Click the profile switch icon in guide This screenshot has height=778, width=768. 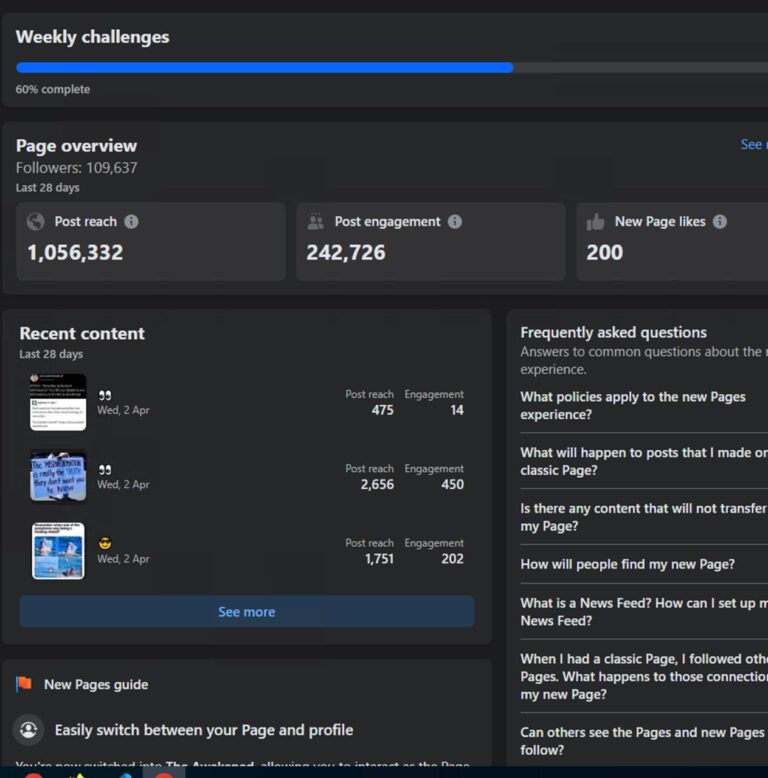point(29,729)
